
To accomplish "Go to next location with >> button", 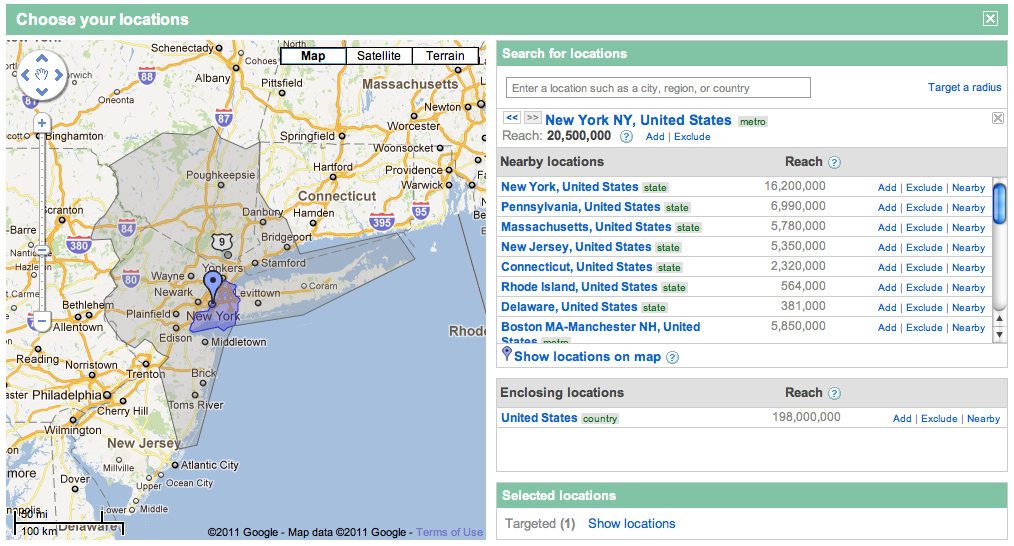I will (x=532, y=118).
